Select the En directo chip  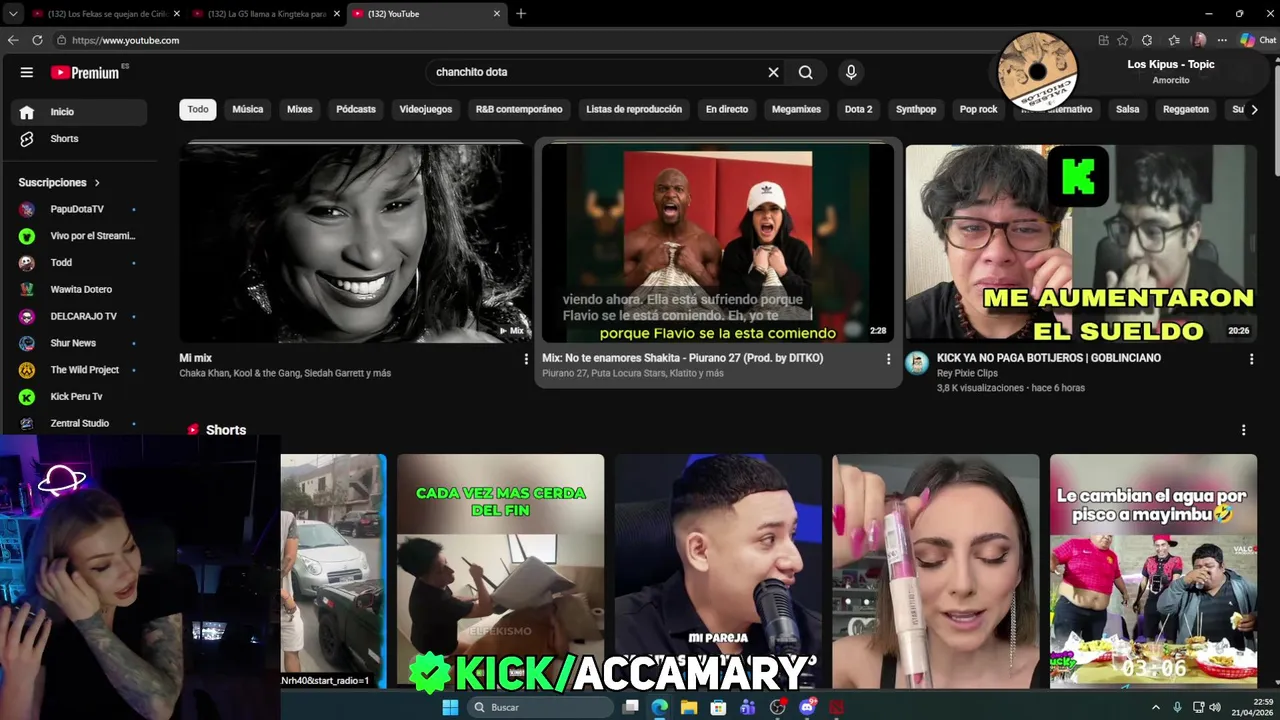coord(727,109)
